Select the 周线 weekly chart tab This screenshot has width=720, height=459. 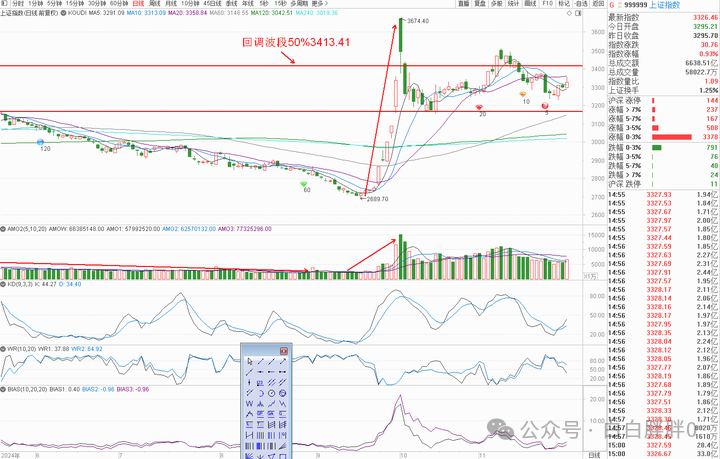tap(155, 4)
